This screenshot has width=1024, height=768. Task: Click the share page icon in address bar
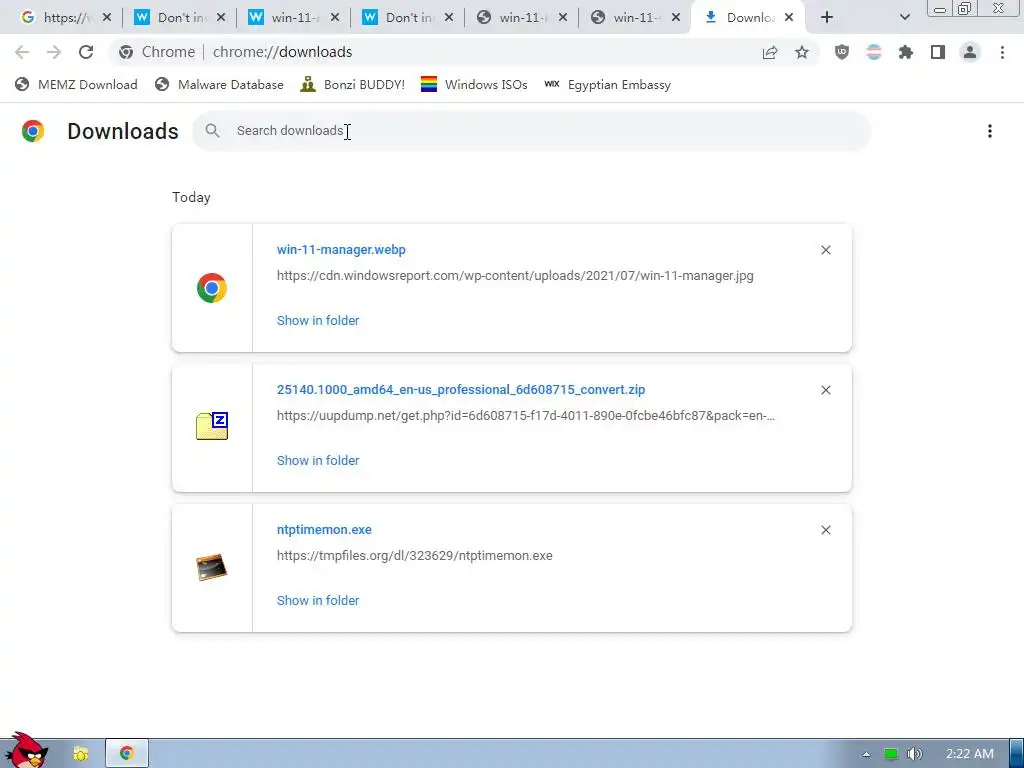(770, 52)
